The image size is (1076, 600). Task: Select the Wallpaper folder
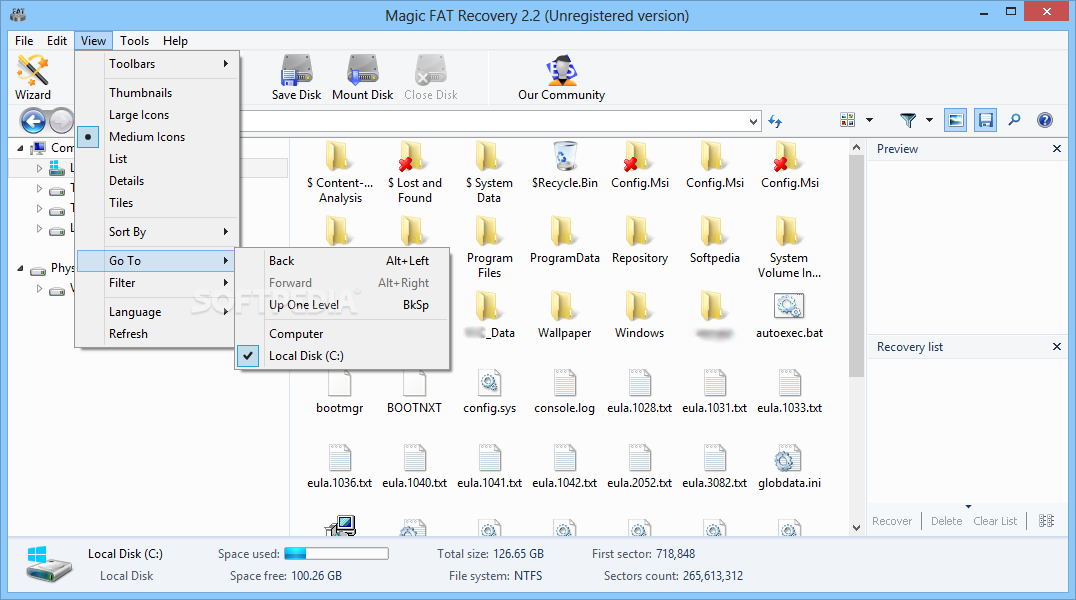tap(564, 315)
